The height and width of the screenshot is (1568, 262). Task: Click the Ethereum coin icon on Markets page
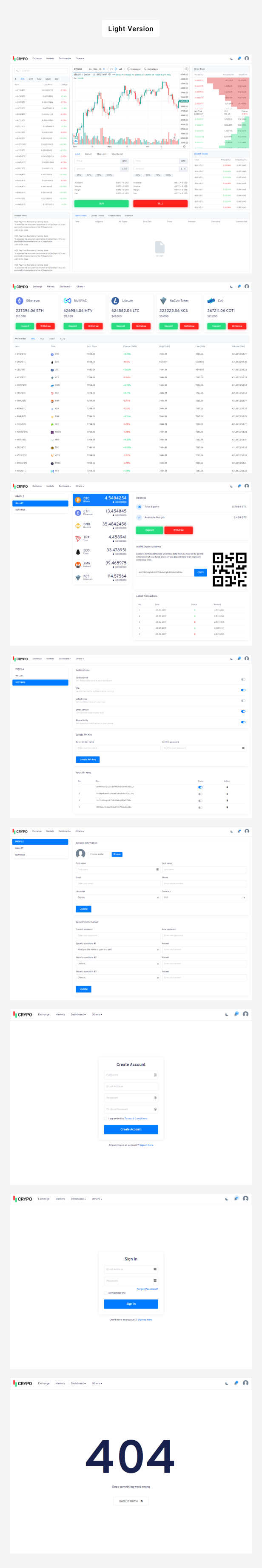point(20,301)
